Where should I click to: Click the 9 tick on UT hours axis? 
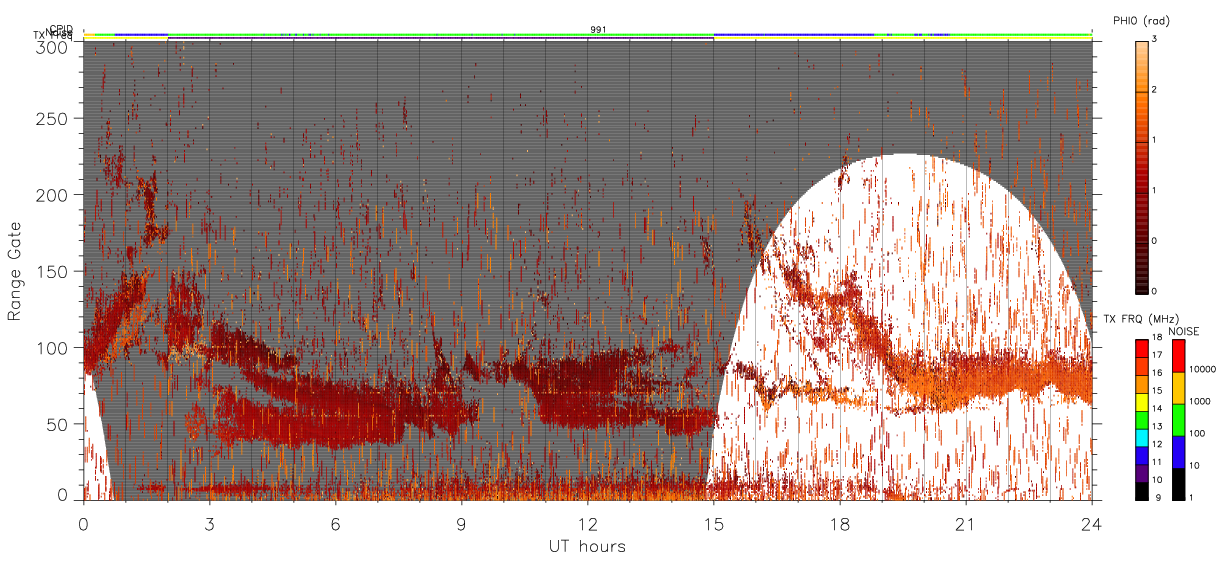pyautogui.click(x=462, y=524)
